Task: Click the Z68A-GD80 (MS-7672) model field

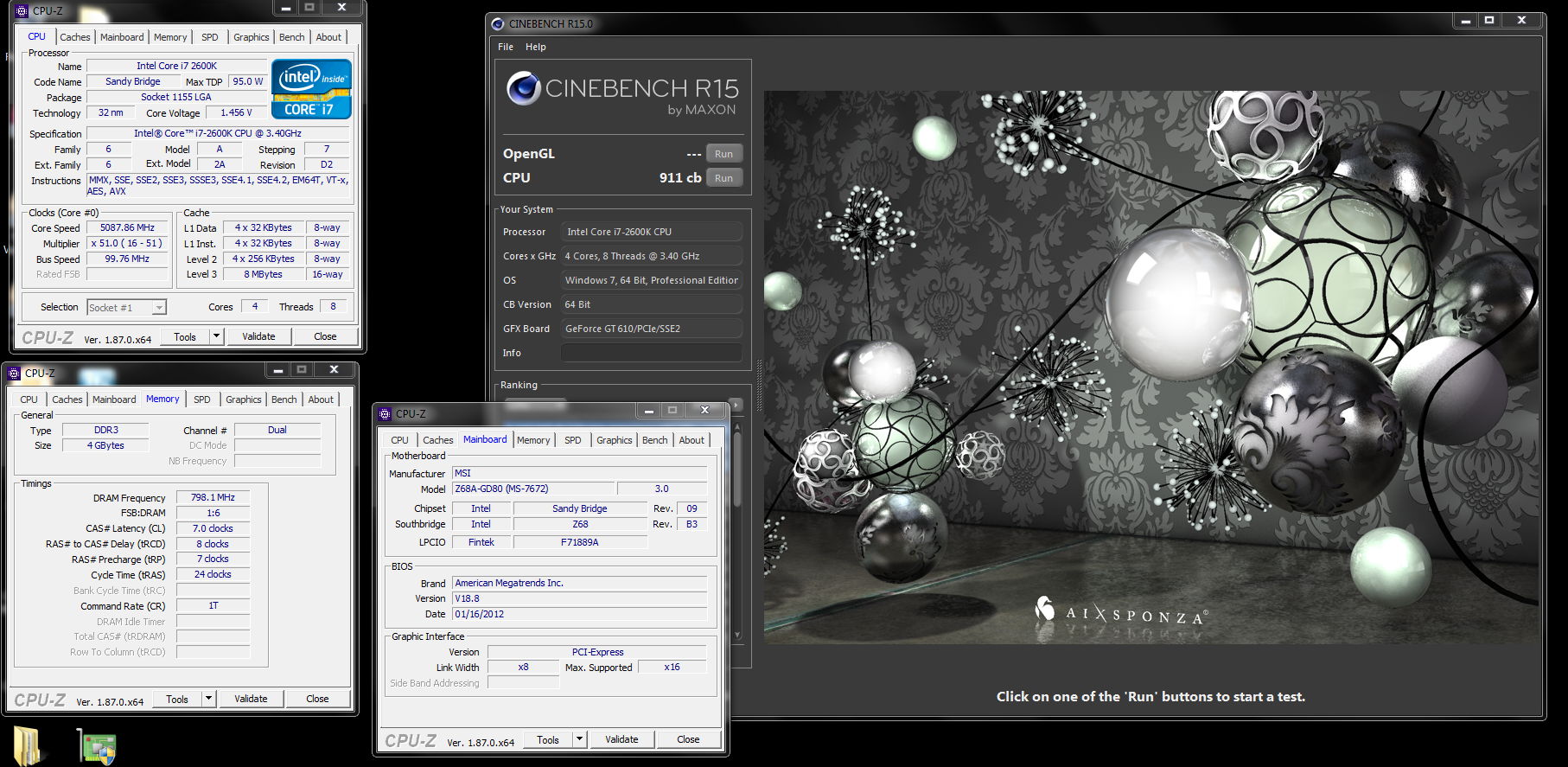Action: pyautogui.click(x=533, y=489)
